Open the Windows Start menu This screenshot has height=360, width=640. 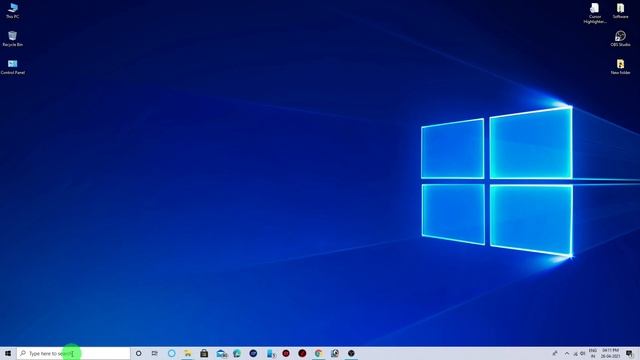click(8, 353)
